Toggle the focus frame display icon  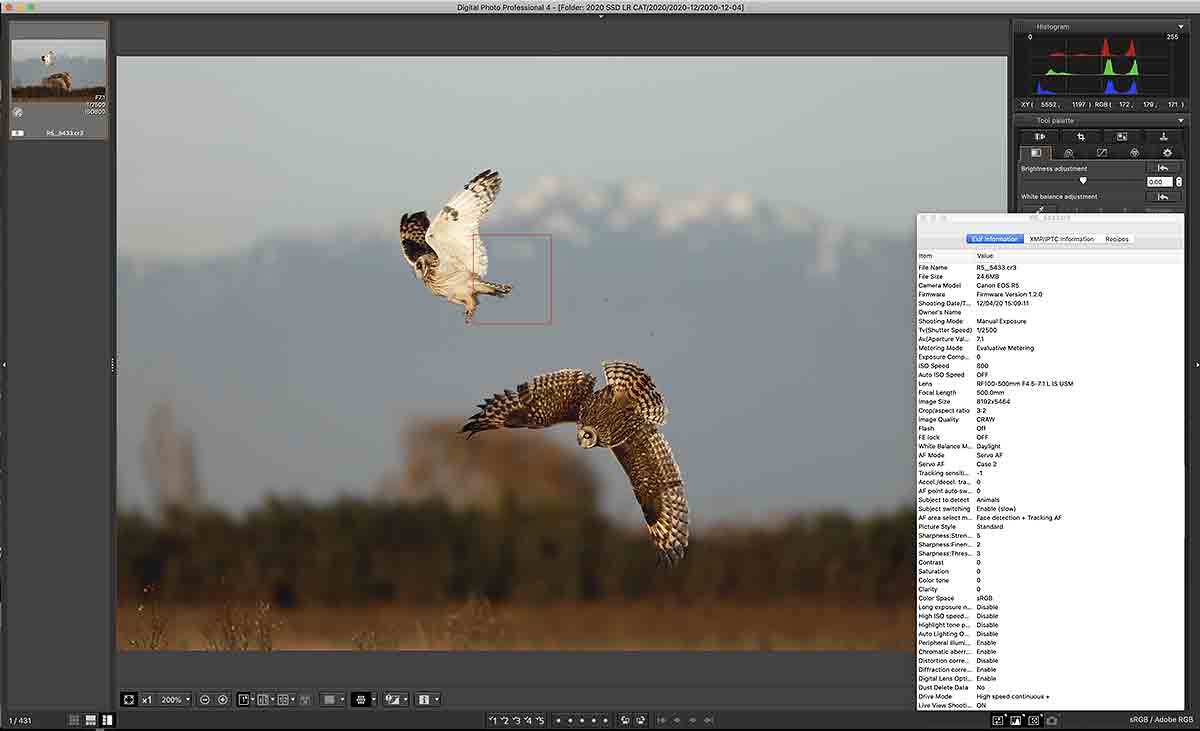click(x=1034, y=720)
